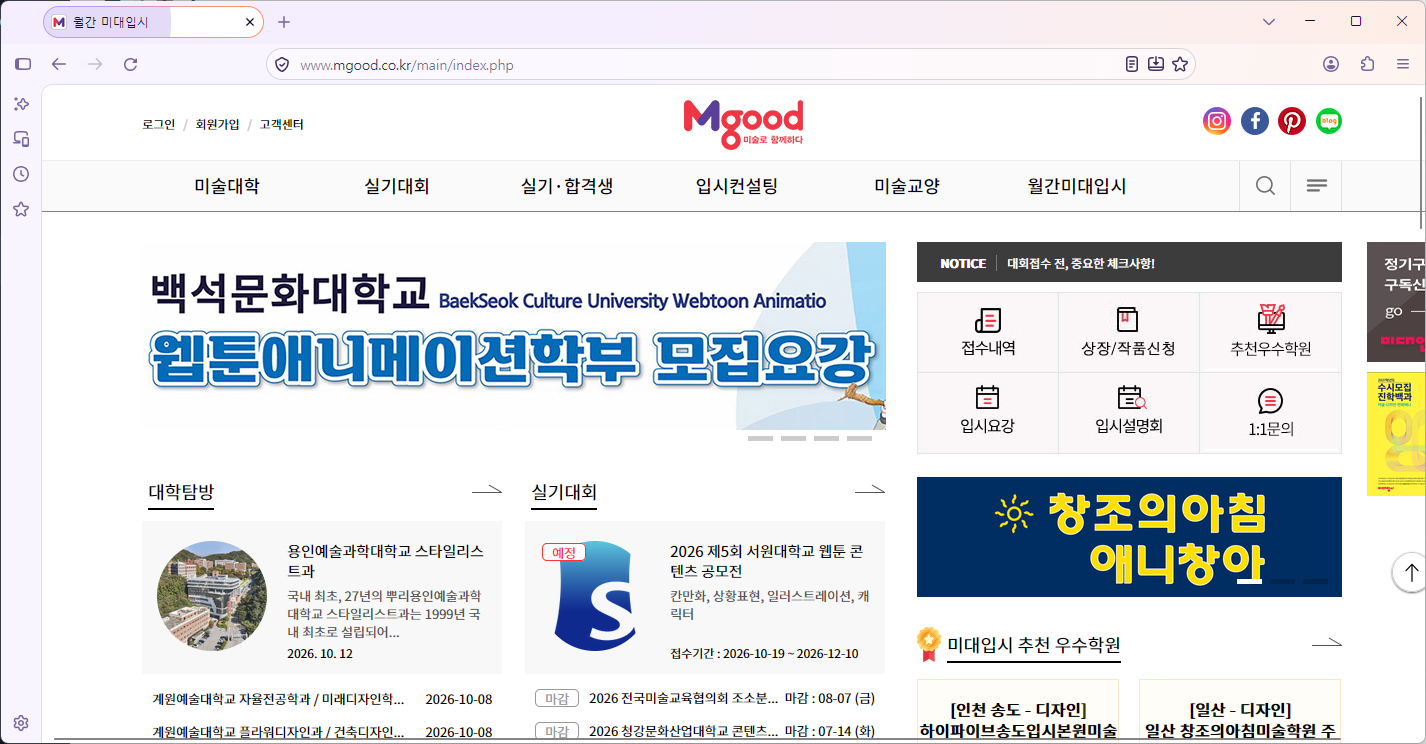The width and height of the screenshot is (1426, 744).
Task: Open the green blog icon link
Action: click(x=1329, y=121)
